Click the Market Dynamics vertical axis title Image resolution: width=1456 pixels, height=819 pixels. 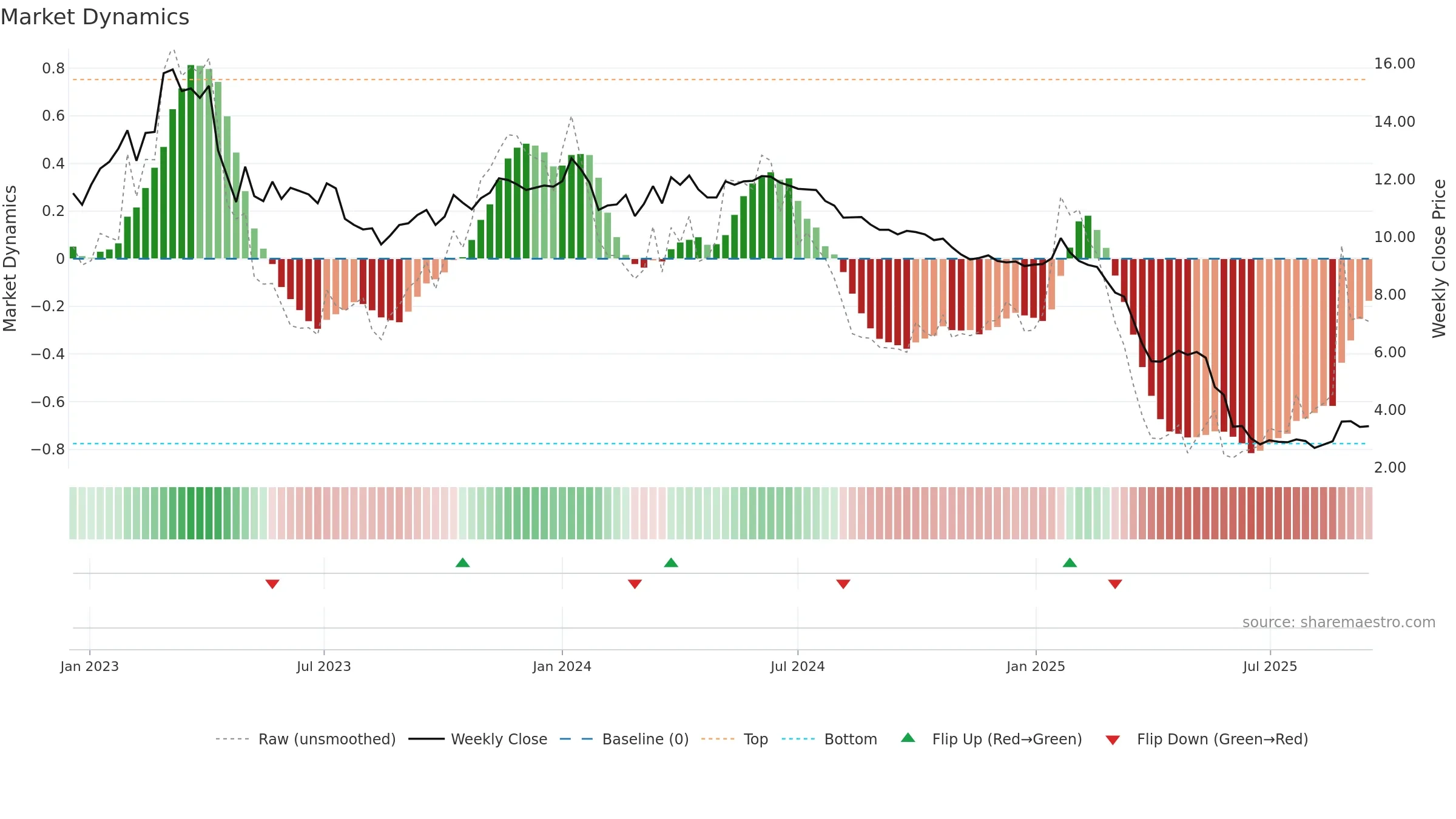coord(10,258)
